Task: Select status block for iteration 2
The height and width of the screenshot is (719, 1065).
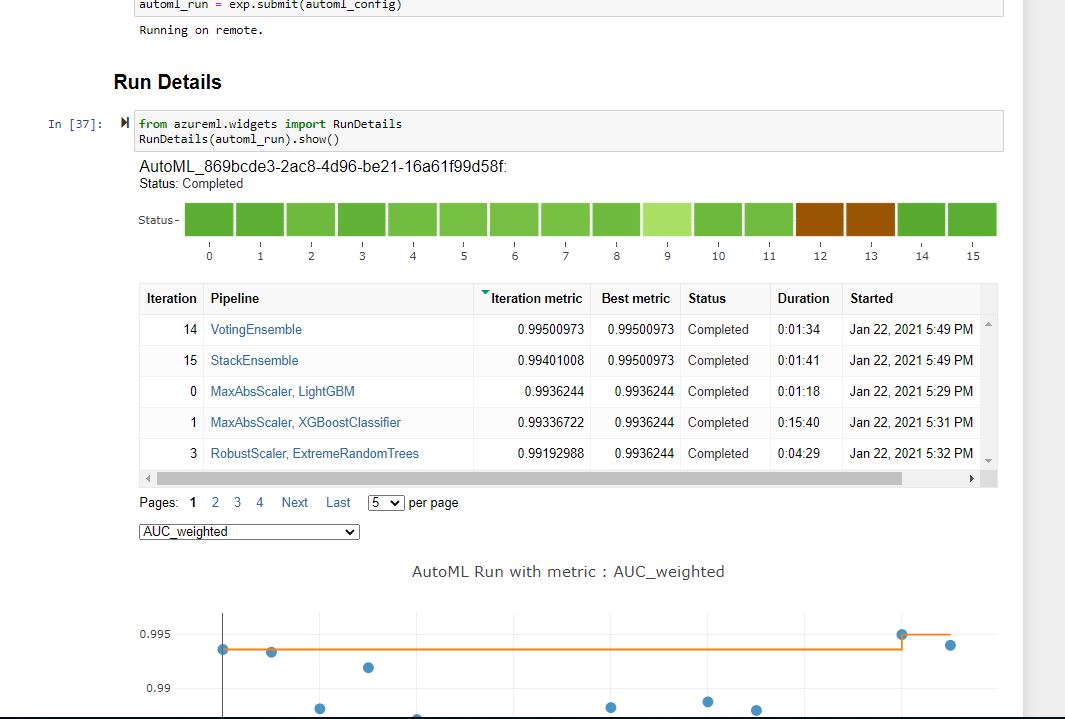Action: [311, 219]
